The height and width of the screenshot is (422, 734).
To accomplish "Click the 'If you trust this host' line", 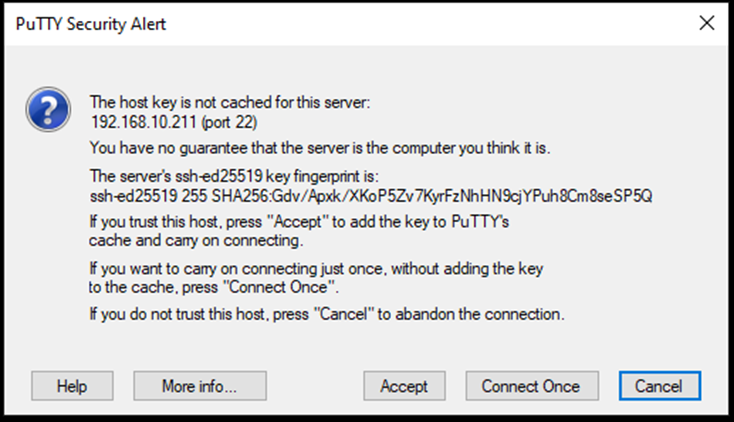I will pos(299,222).
